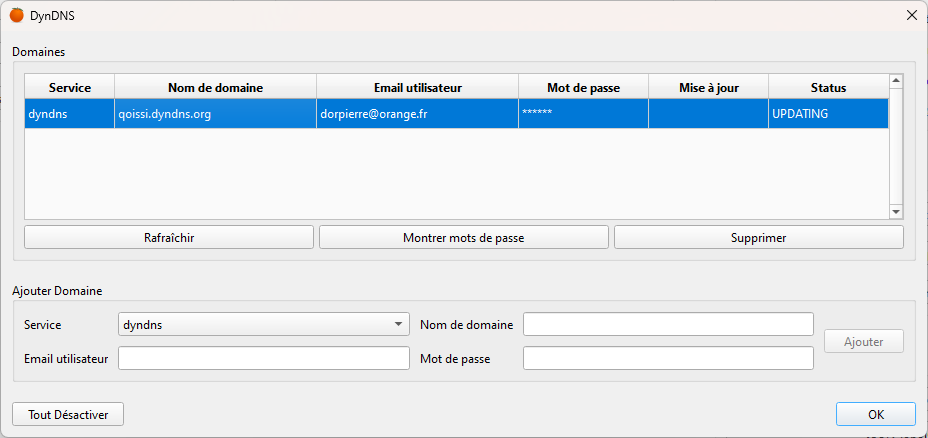Viewport: 928px width, 438px height.
Task: Open the Service dropdown showing dyndns
Action: coord(264,324)
